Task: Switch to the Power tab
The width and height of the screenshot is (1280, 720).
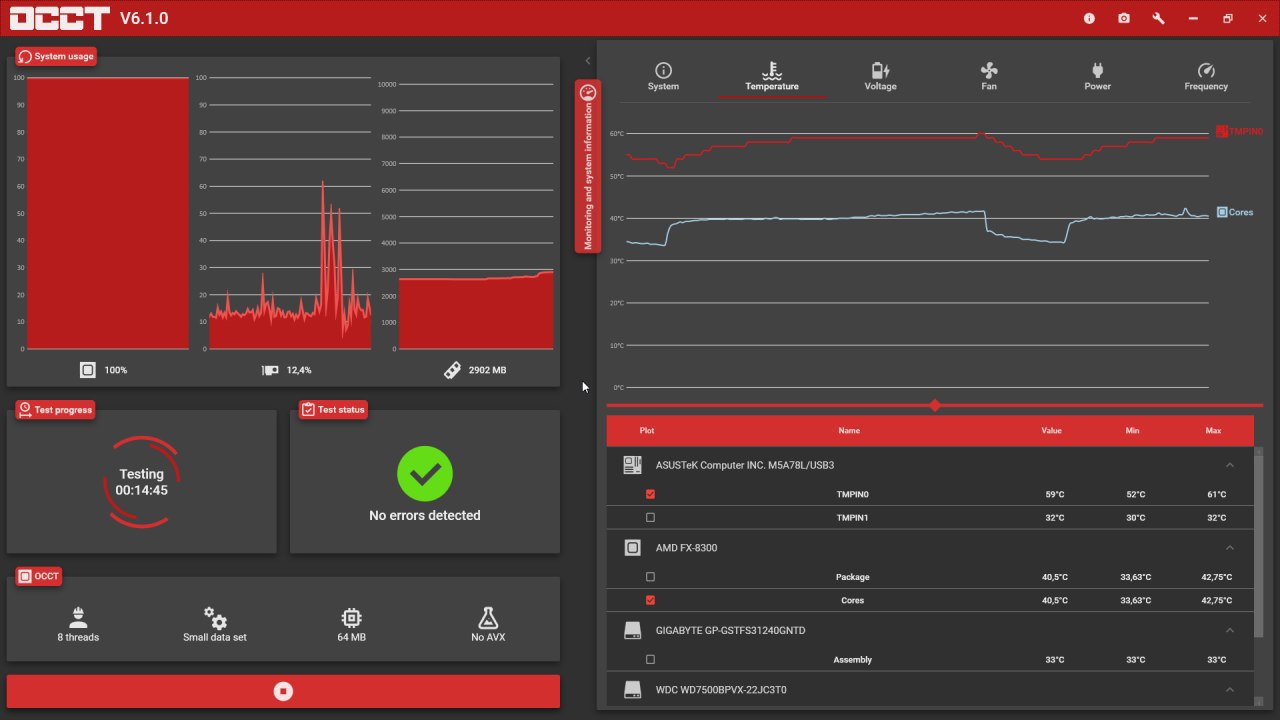Action: 1097,77
